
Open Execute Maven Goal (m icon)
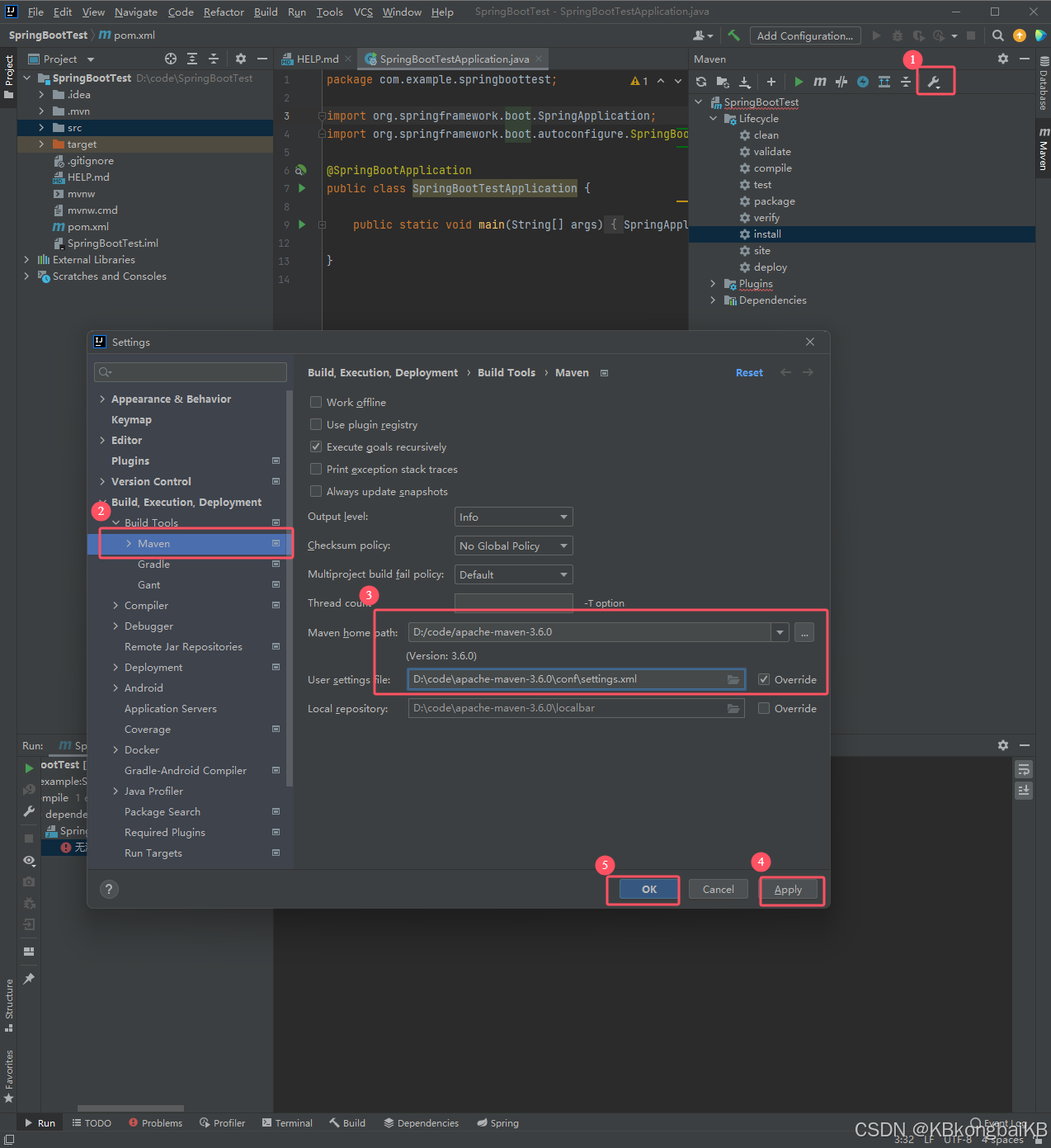[x=819, y=82]
